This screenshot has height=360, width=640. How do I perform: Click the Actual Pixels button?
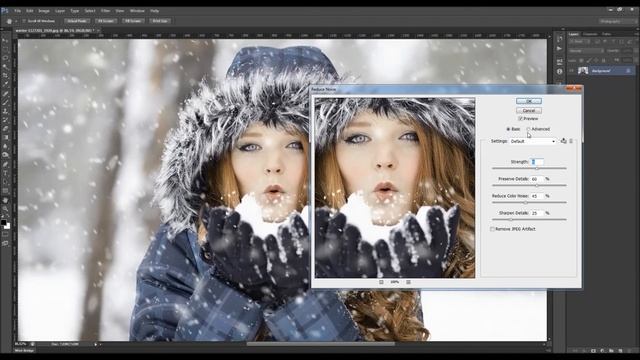[77, 21]
